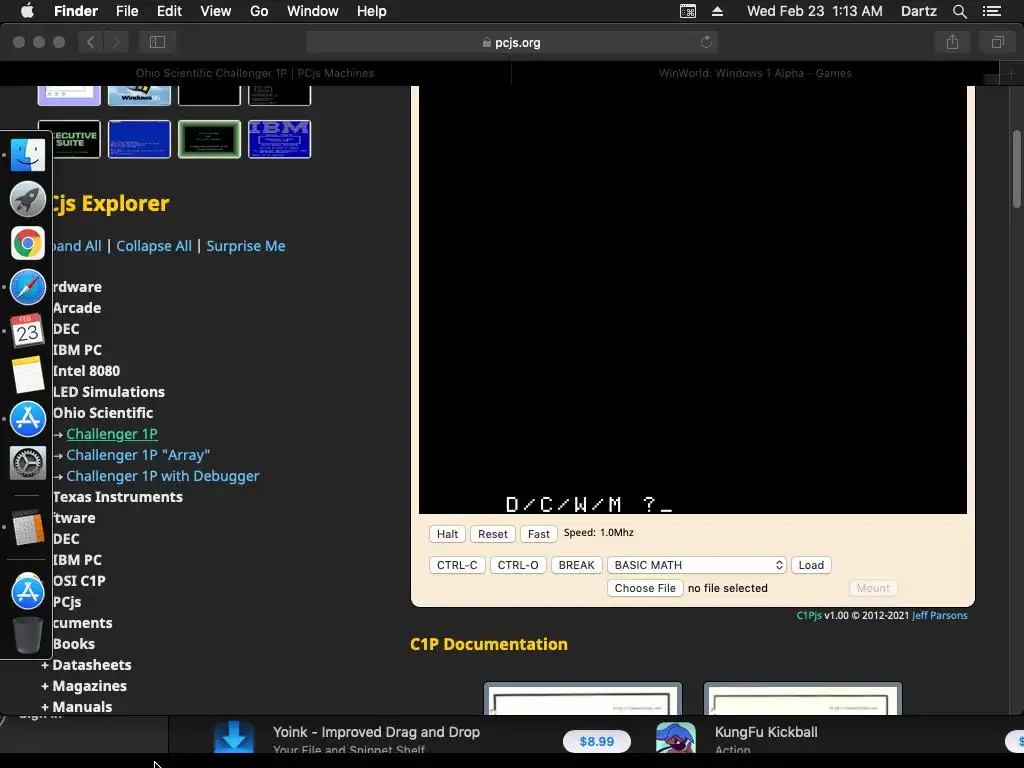Open the Window menu
The image size is (1024, 768).
[313, 11]
